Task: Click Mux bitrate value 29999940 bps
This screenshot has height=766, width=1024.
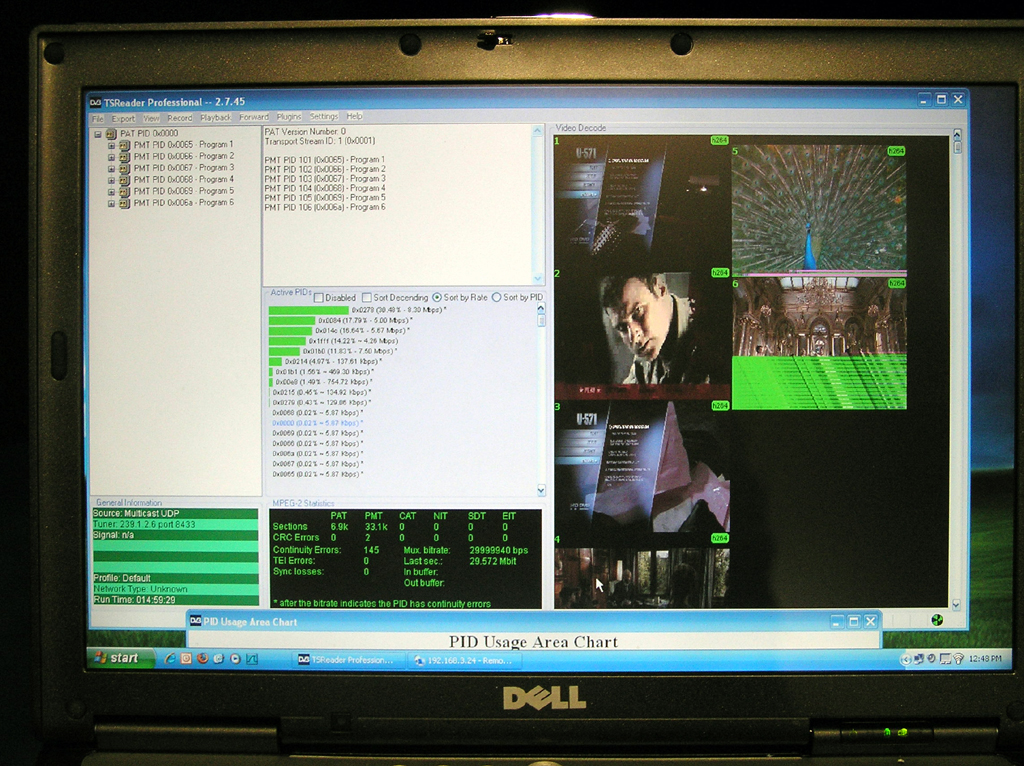Action: tap(499, 550)
